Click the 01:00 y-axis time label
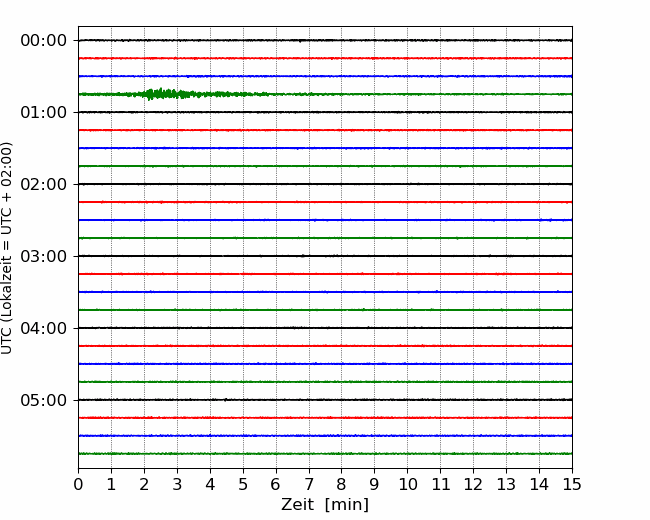Screen dimensions: 650x520 coord(44,112)
